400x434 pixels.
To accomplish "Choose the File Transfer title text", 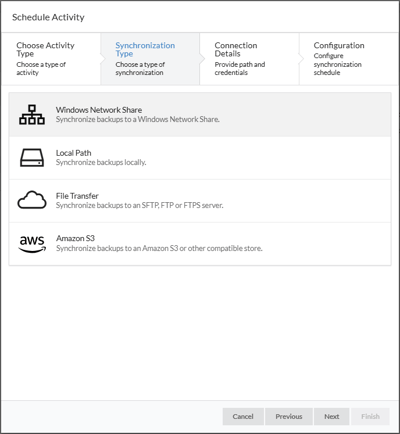I will click(77, 196).
